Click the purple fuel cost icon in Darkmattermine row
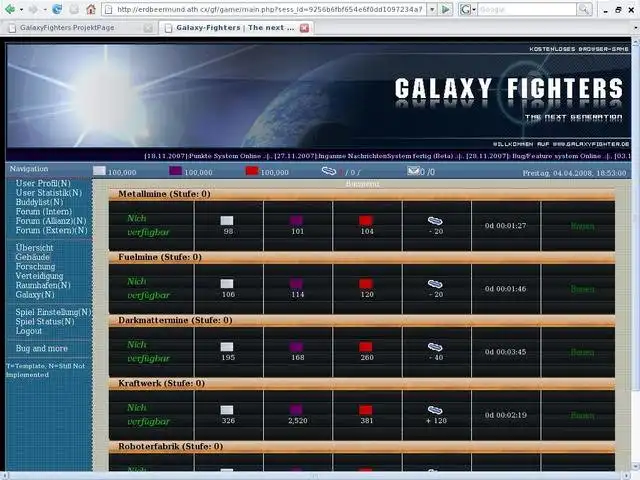 tap(296, 347)
